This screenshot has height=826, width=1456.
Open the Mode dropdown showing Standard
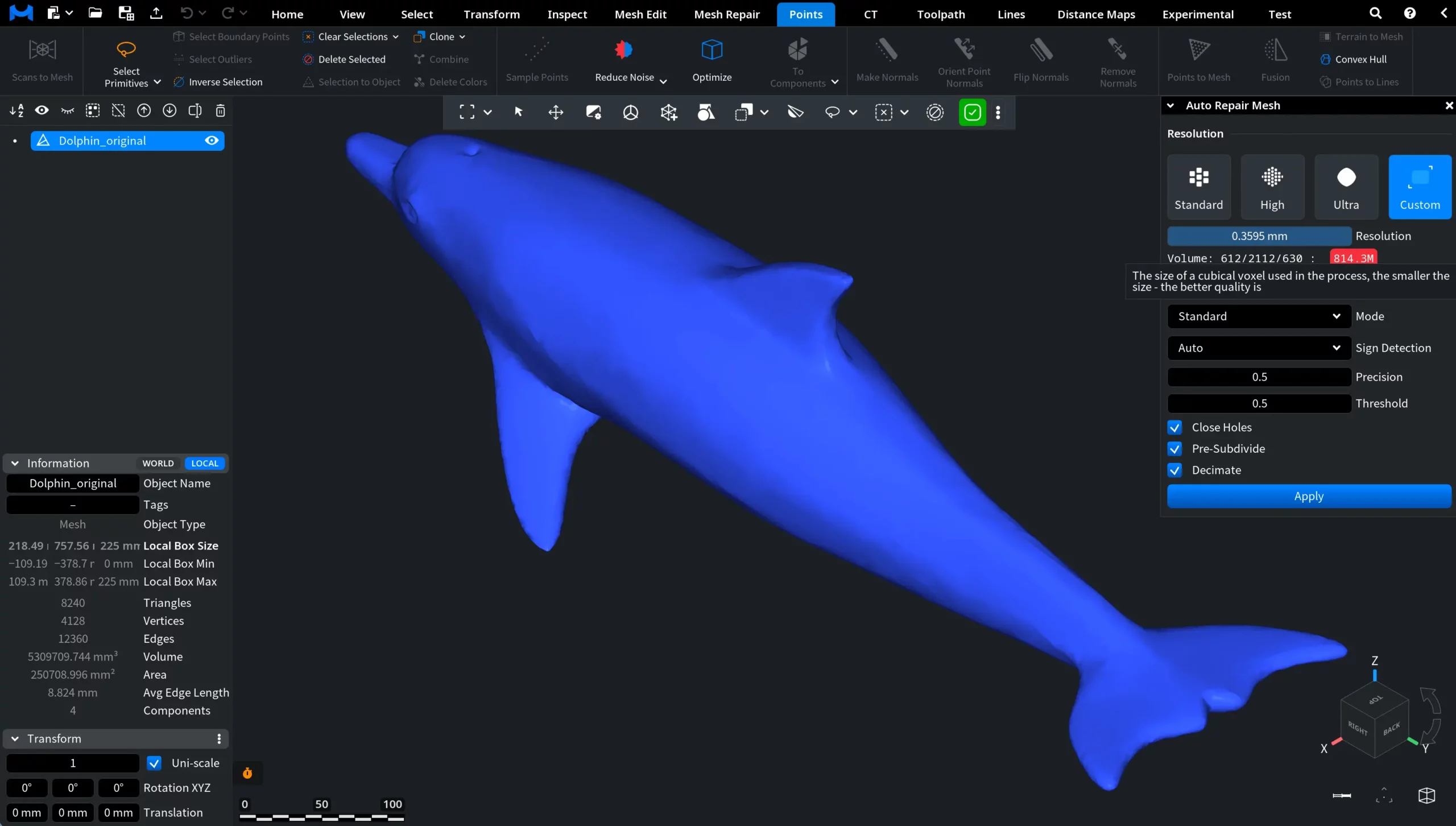1258,316
